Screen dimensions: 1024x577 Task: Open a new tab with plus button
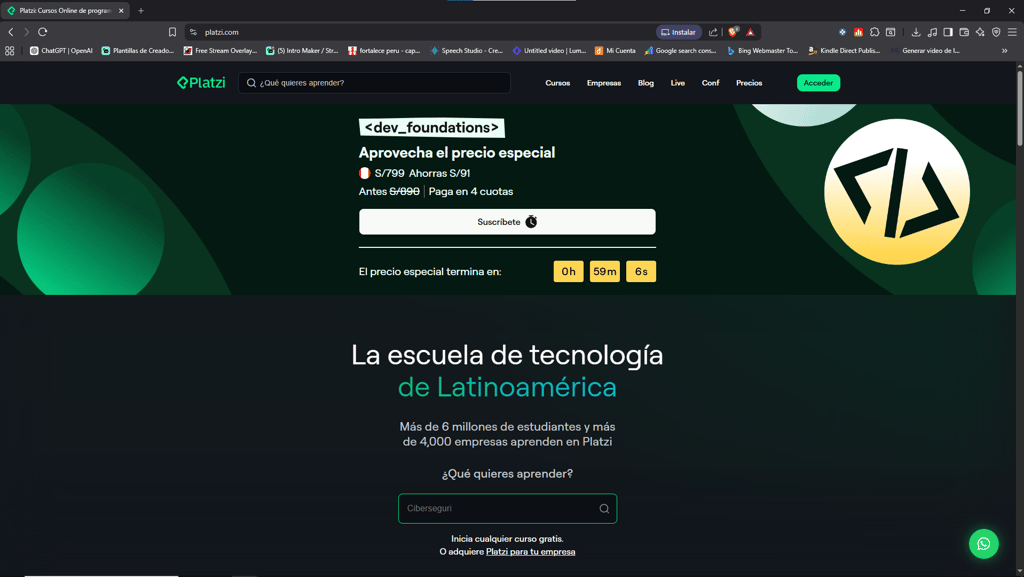pos(140,10)
